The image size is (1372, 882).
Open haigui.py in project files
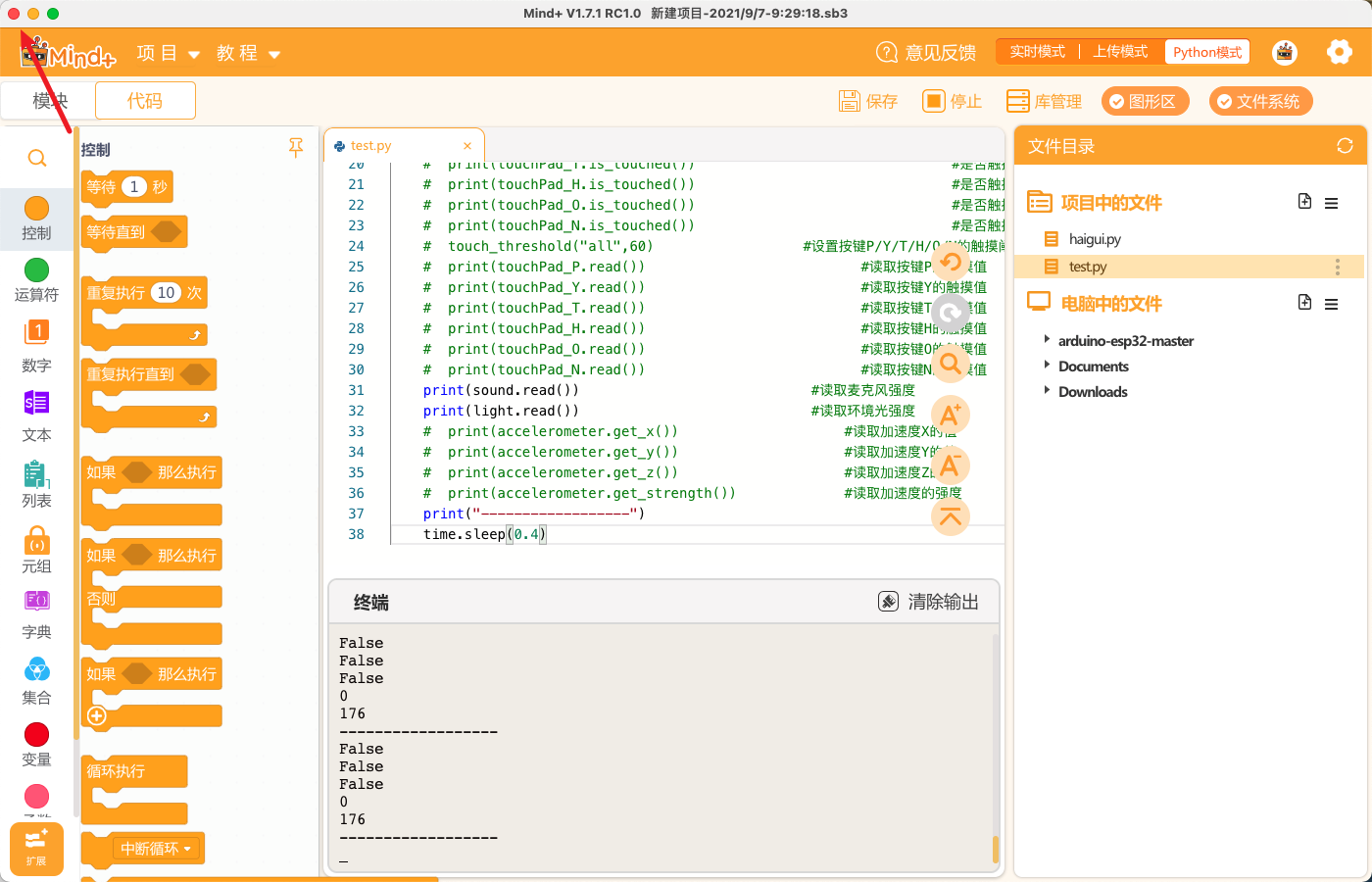(1095, 239)
